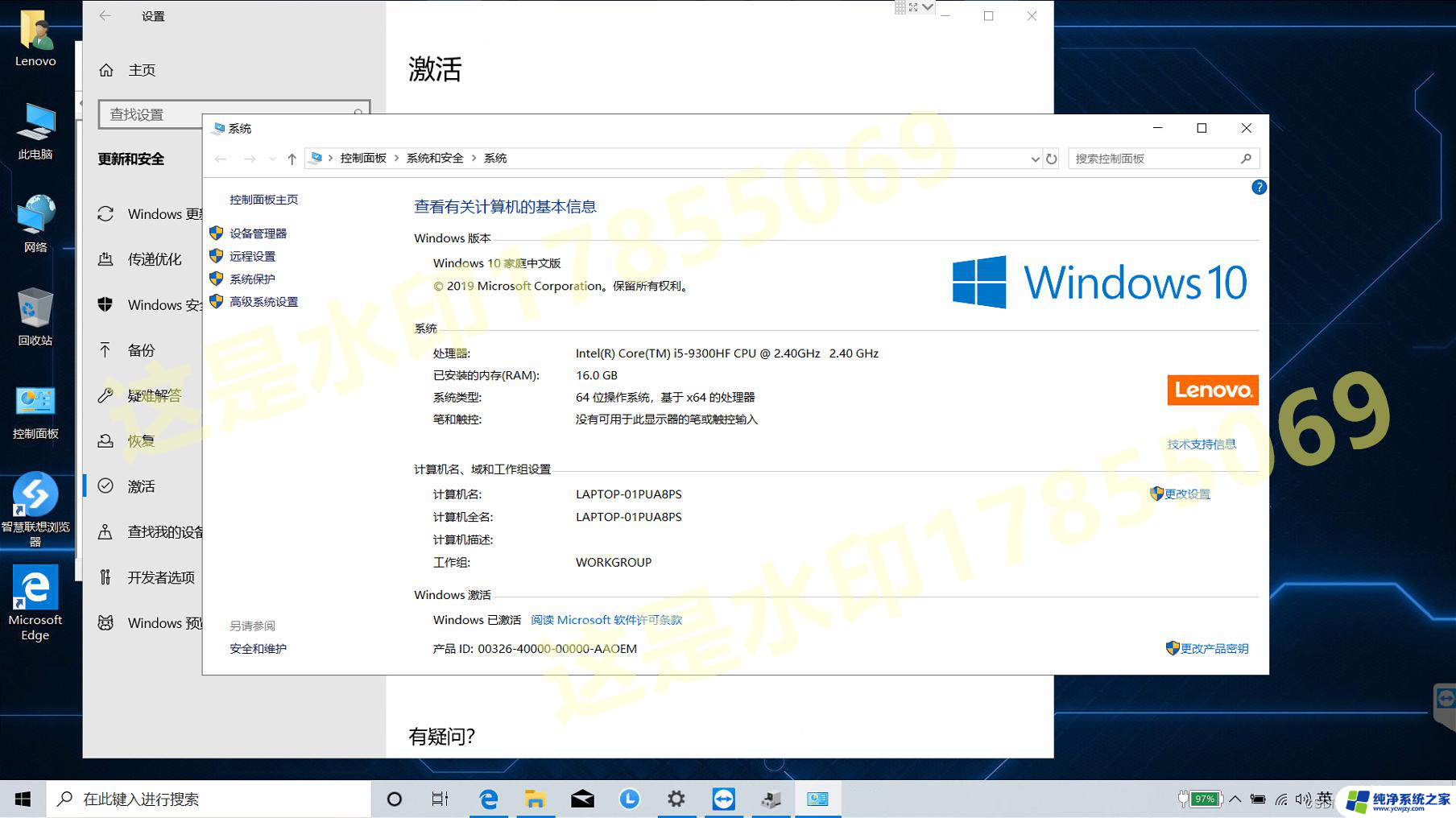Click the taskbar search box

point(209,799)
